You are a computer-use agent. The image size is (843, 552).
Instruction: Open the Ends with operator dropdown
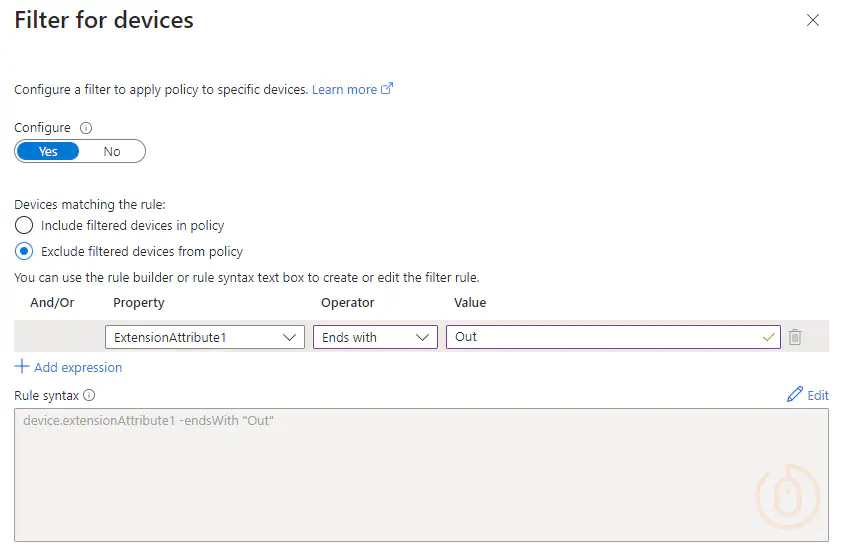375,337
